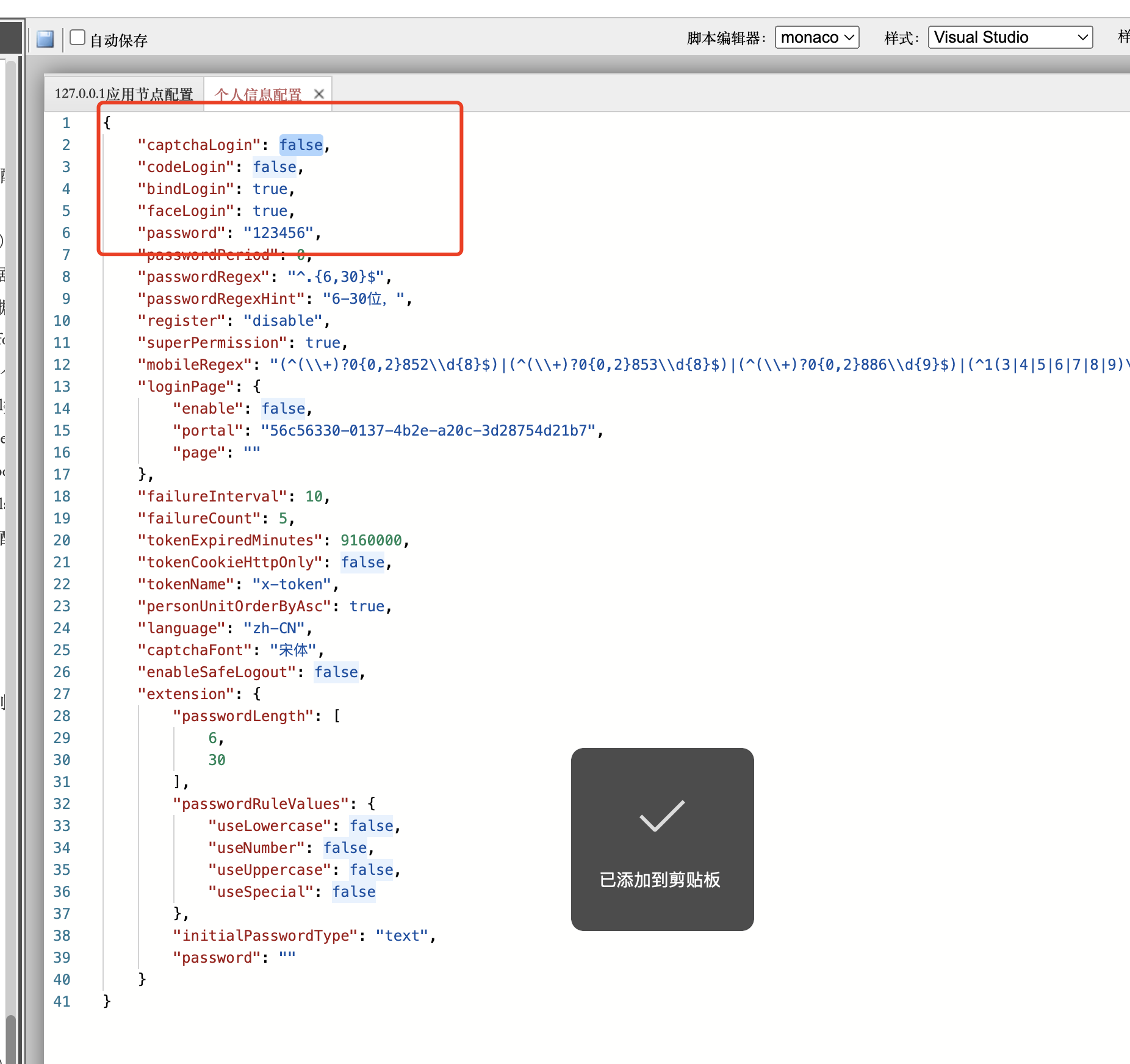Viewport: 1130px width, 1064px height.
Task: Click the useUppercase false value
Action: [x=371, y=870]
